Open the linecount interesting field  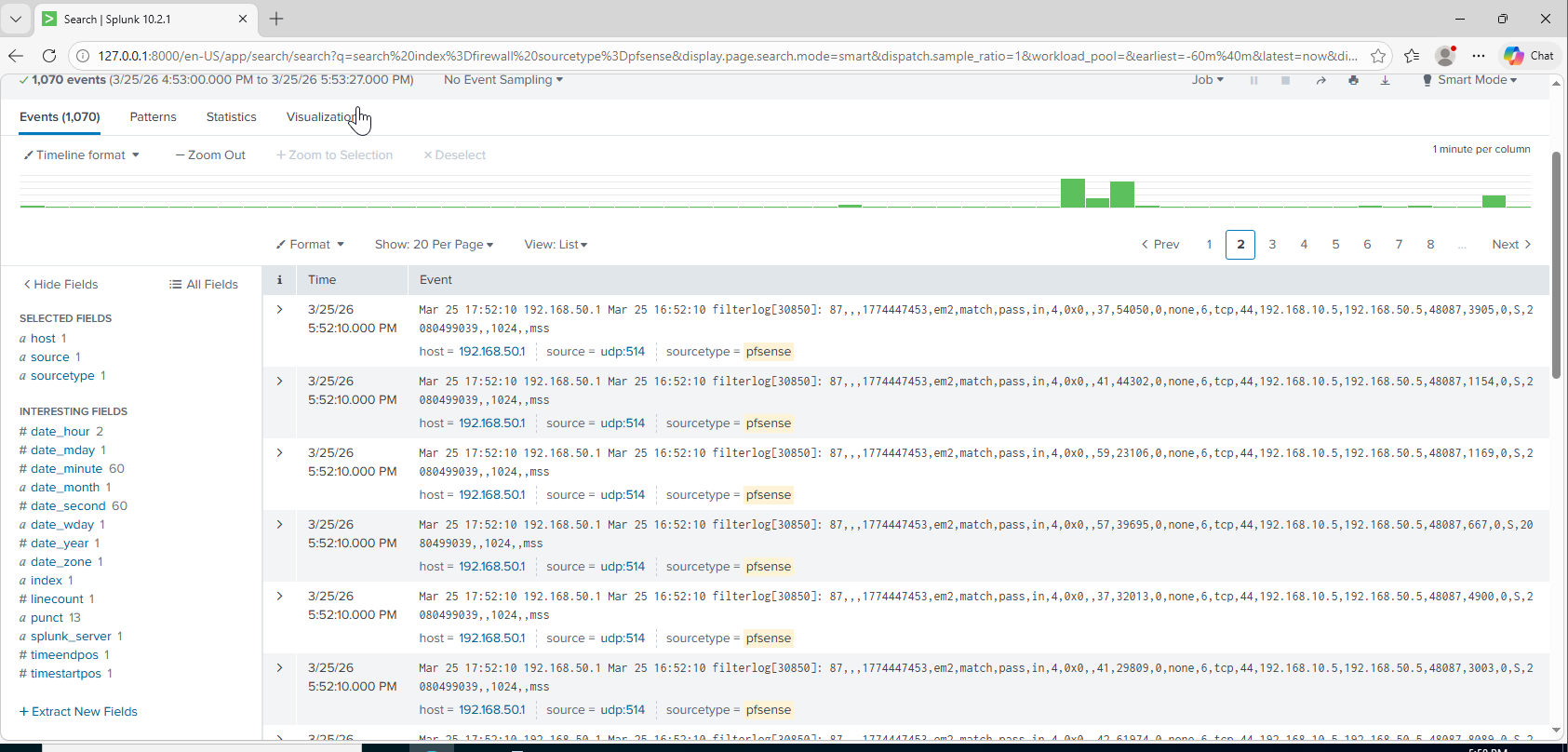point(57,599)
